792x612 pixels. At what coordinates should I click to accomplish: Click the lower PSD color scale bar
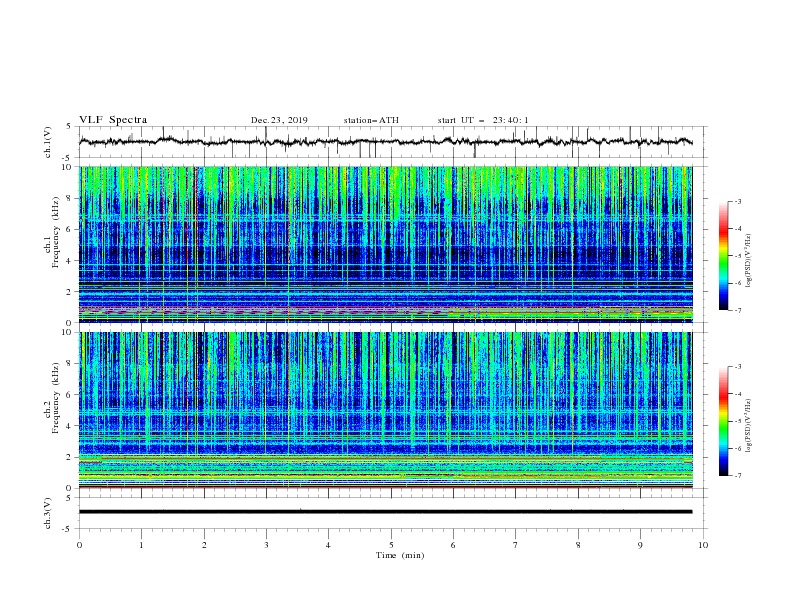click(x=723, y=421)
